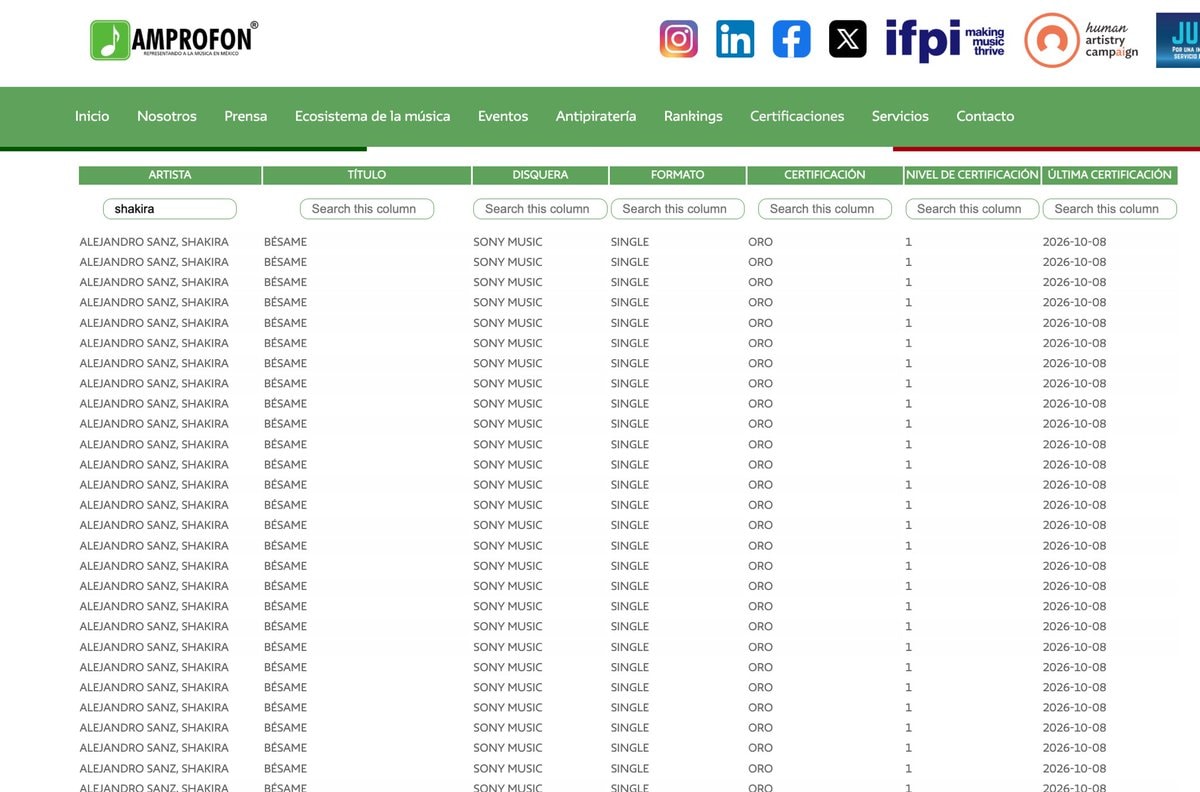Select Prensa in the navigation bar

pos(246,116)
